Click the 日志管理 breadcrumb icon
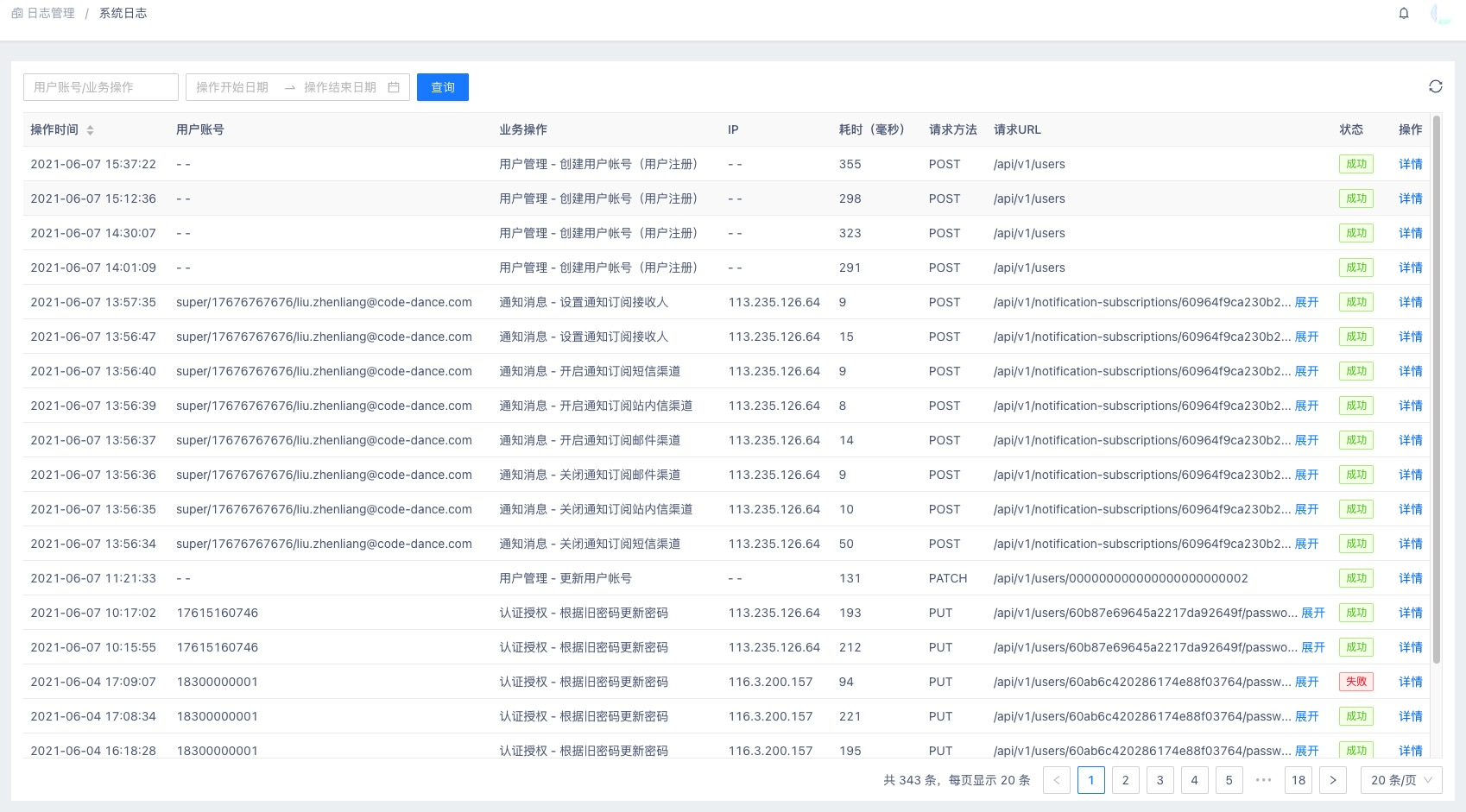 tap(17, 13)
